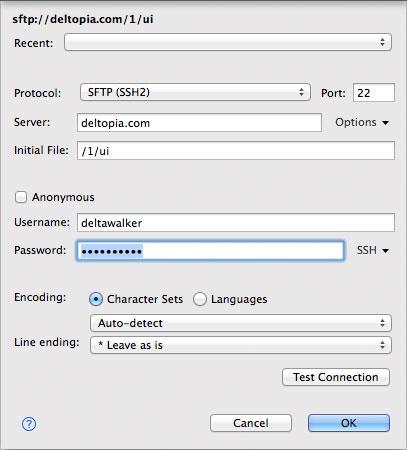The image size is (407, 450).
Task: Click the Username field deltawalker
Action: click(x=236, y=223)
